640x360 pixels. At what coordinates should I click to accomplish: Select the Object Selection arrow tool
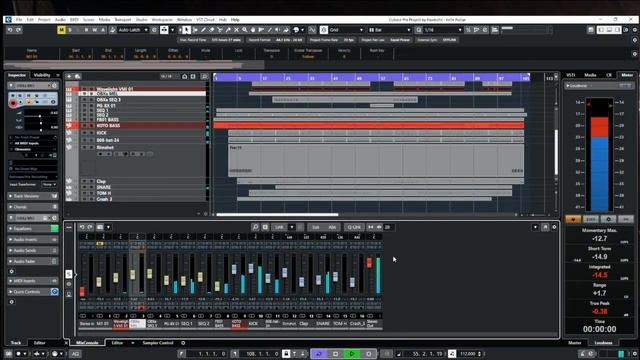[187, 30]
